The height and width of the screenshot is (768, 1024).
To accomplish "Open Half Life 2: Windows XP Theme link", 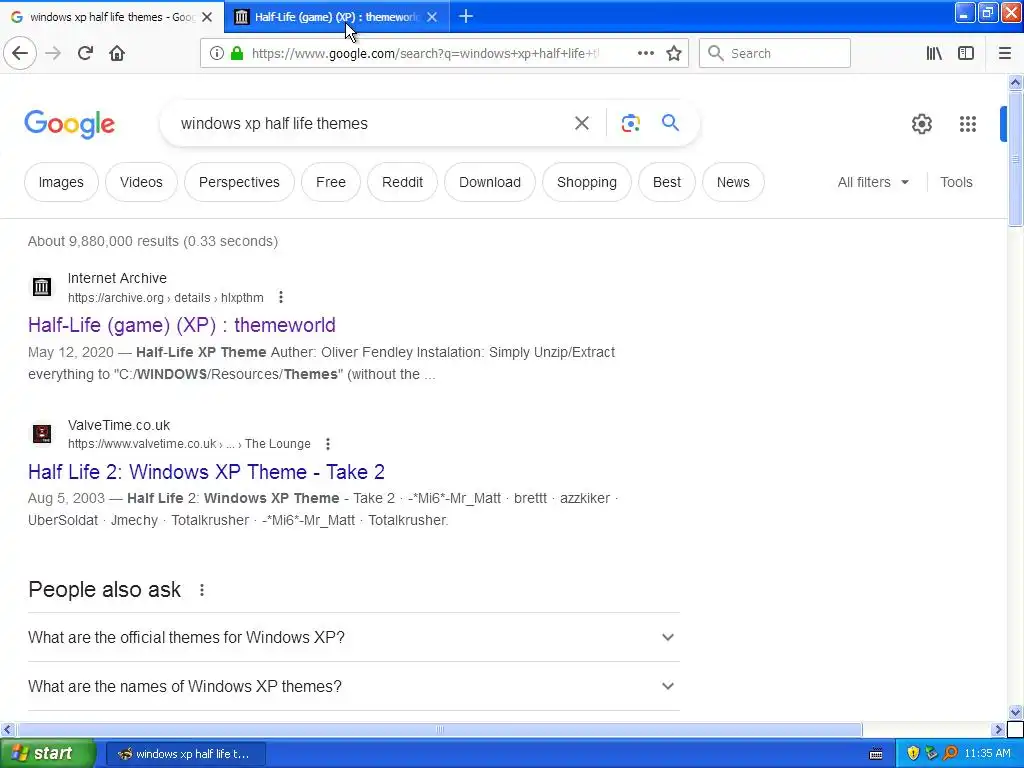I will [206, 472].
